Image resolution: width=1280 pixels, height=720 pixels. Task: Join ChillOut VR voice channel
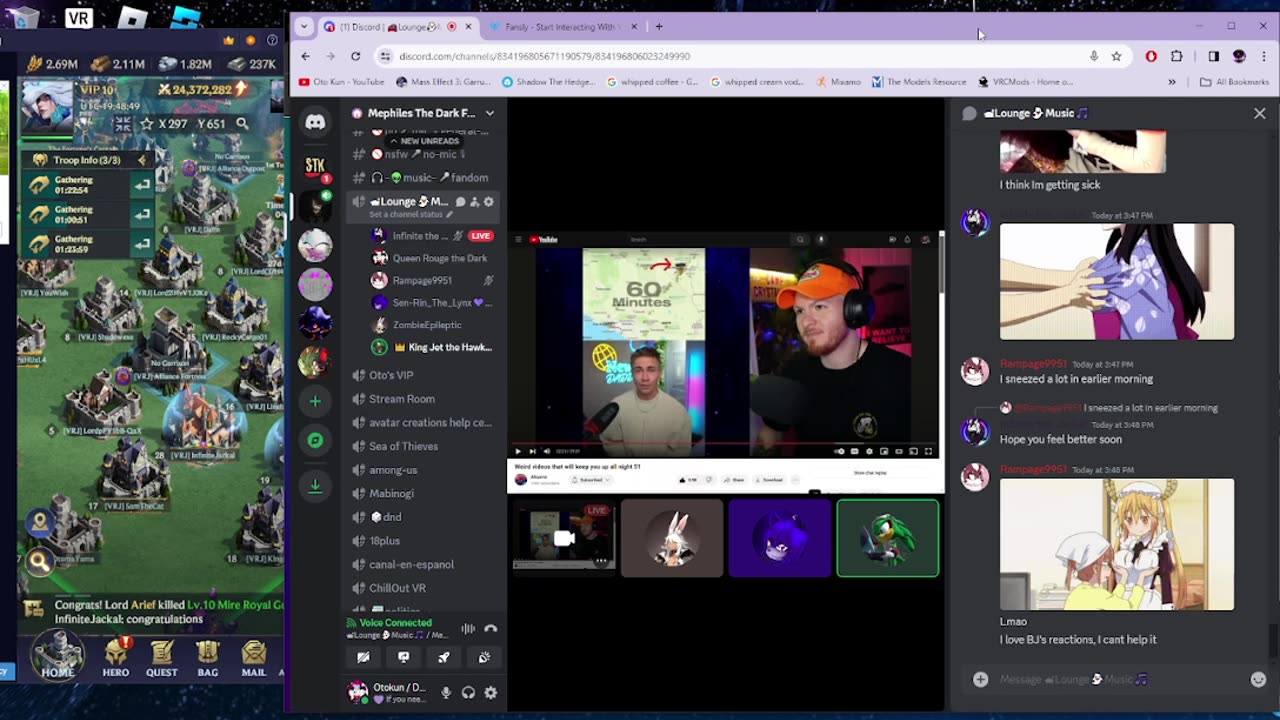click(x=425, y=588)
